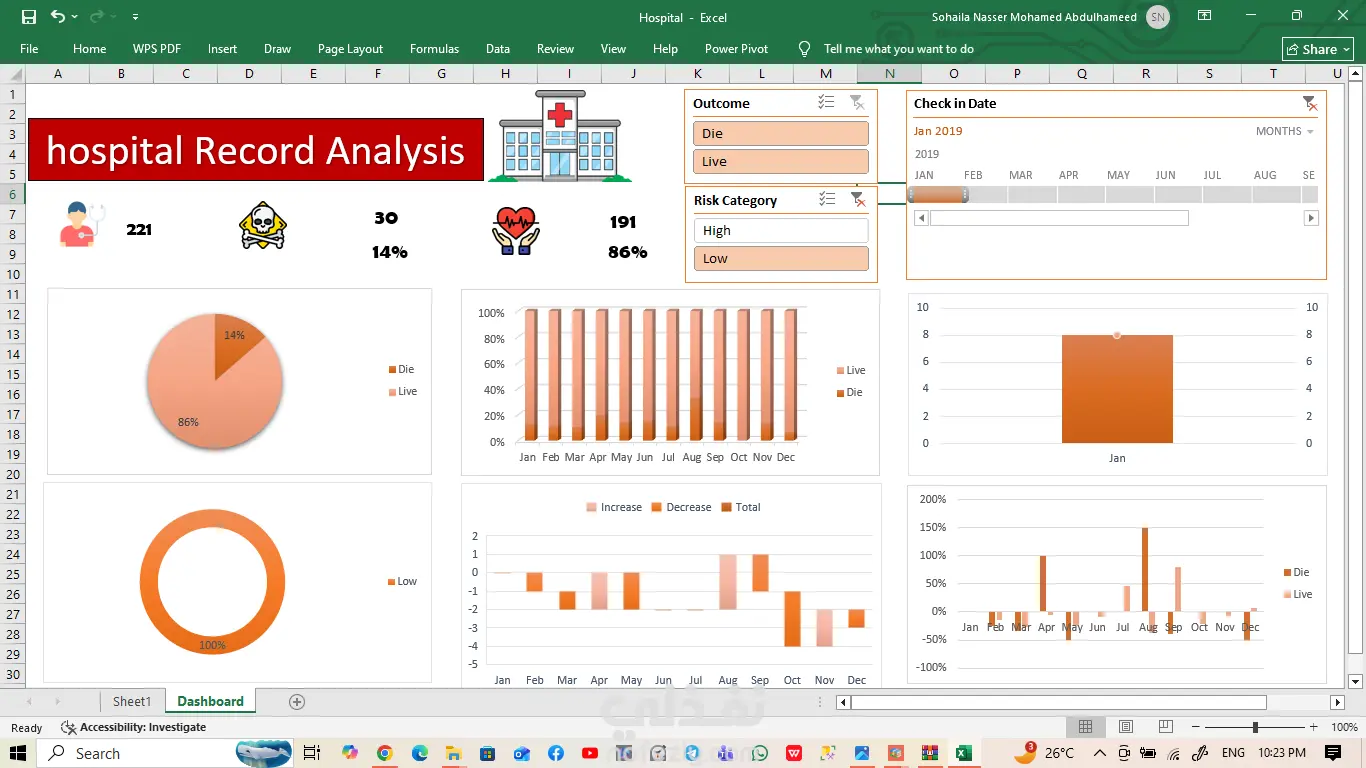Switch to the Power Pivot tab
1366x768 pixels.
click(x=736, y=48)
